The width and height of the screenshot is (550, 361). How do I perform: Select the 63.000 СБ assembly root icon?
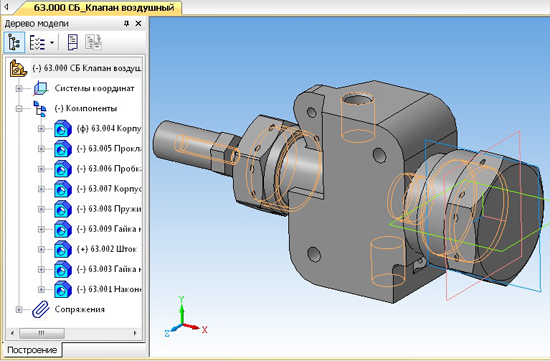coord(18,68)
